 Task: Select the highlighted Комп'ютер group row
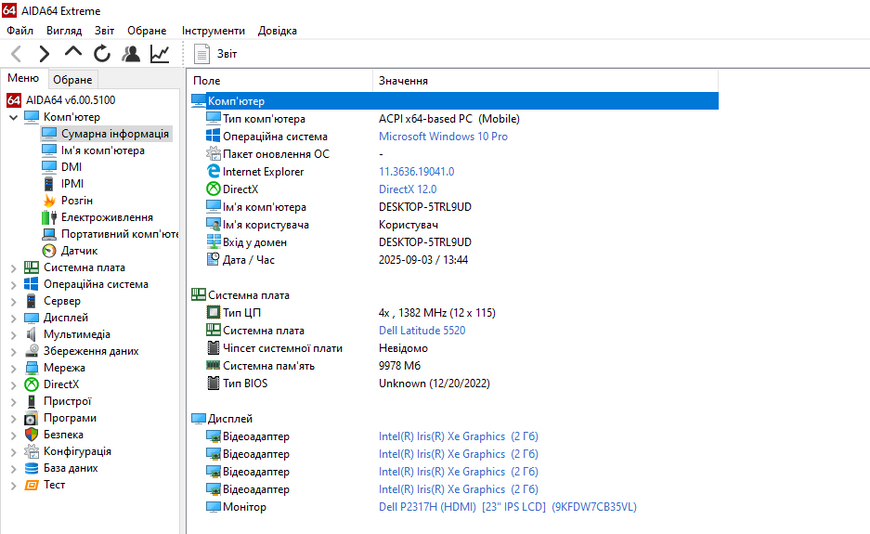[454, 101]
